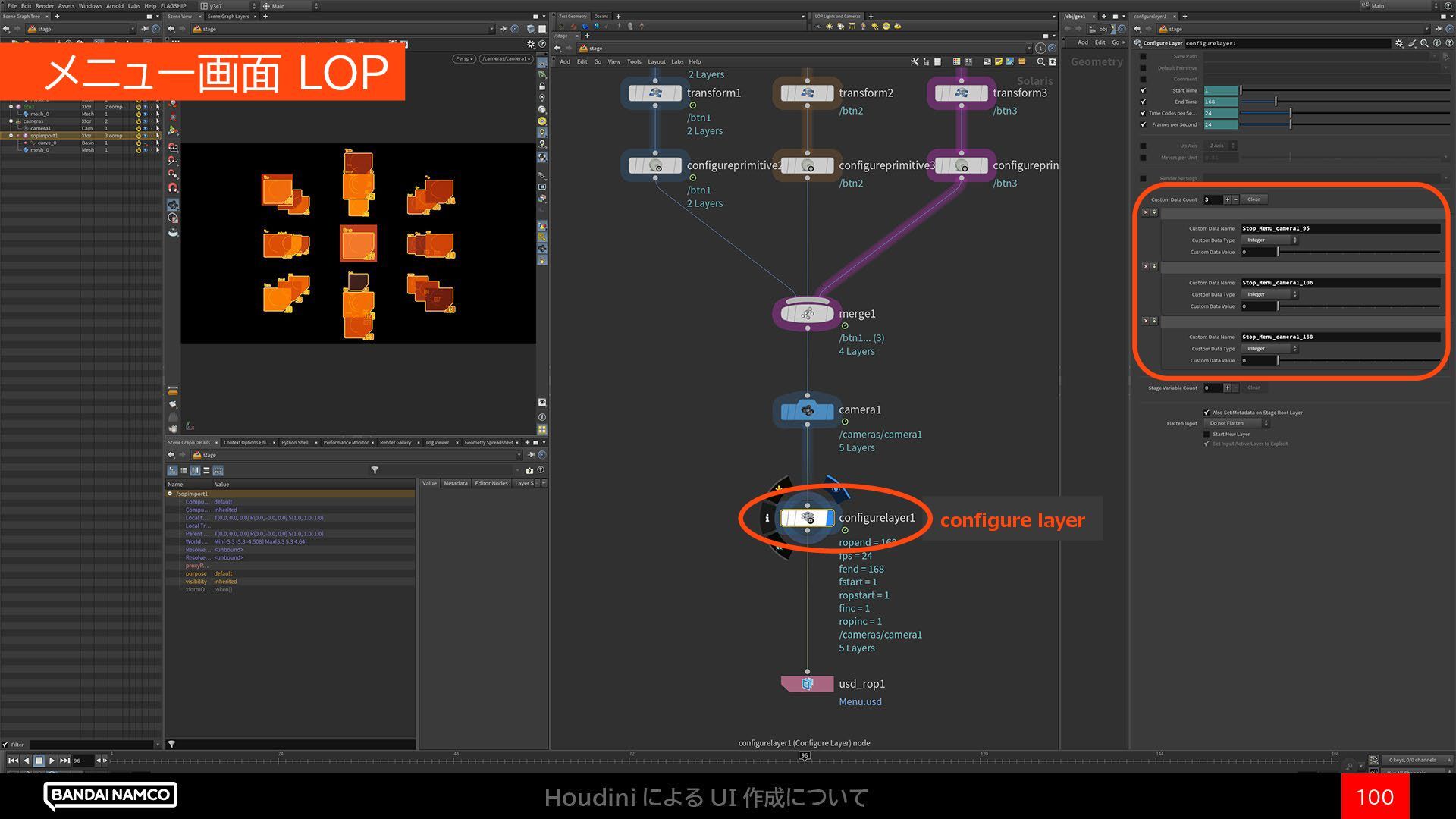This screenshot has height=819, width=1456.
Task: Click the merge1 node icon
Action: (807, 314)
